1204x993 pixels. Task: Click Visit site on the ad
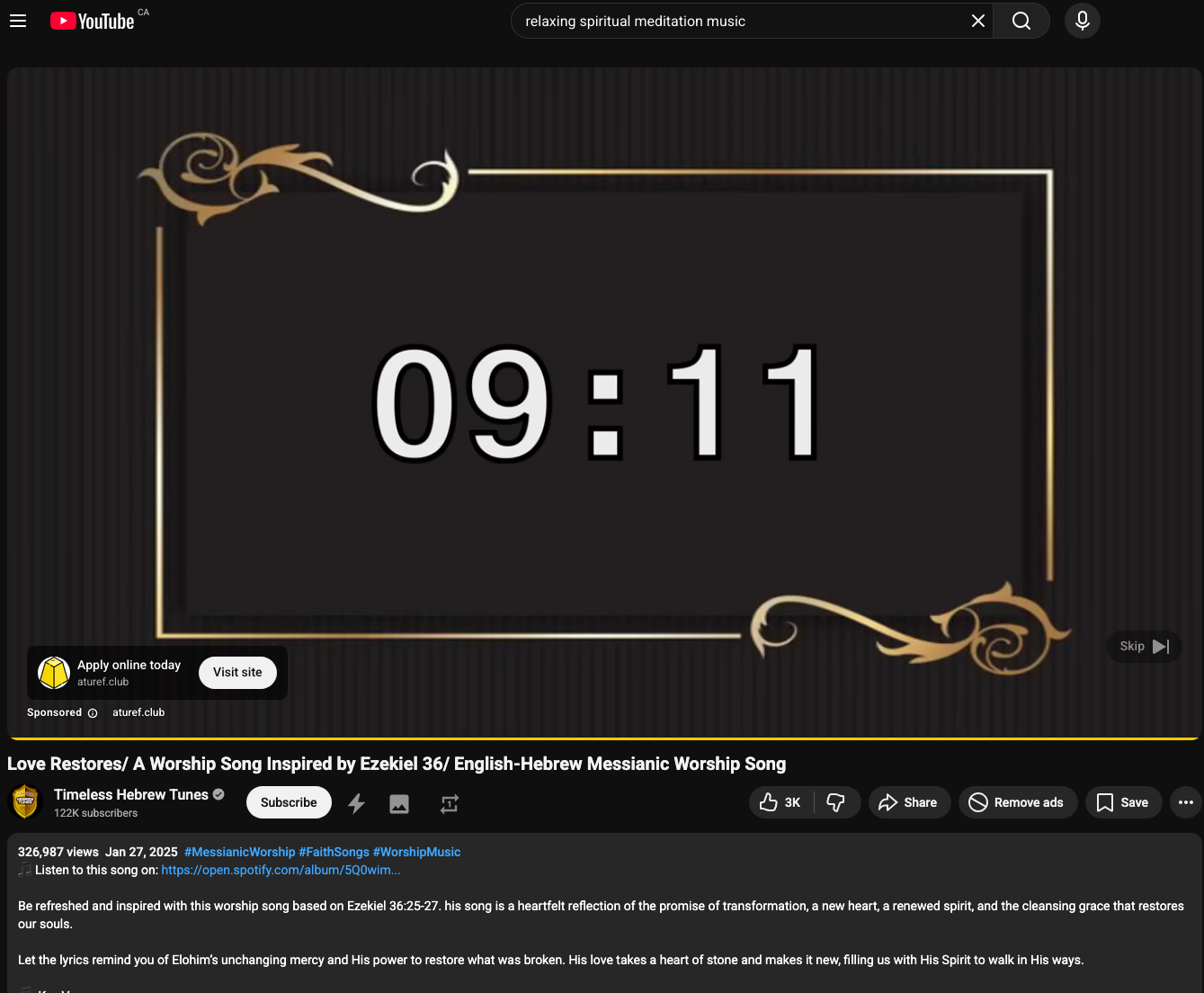click(x=237, y=673)
